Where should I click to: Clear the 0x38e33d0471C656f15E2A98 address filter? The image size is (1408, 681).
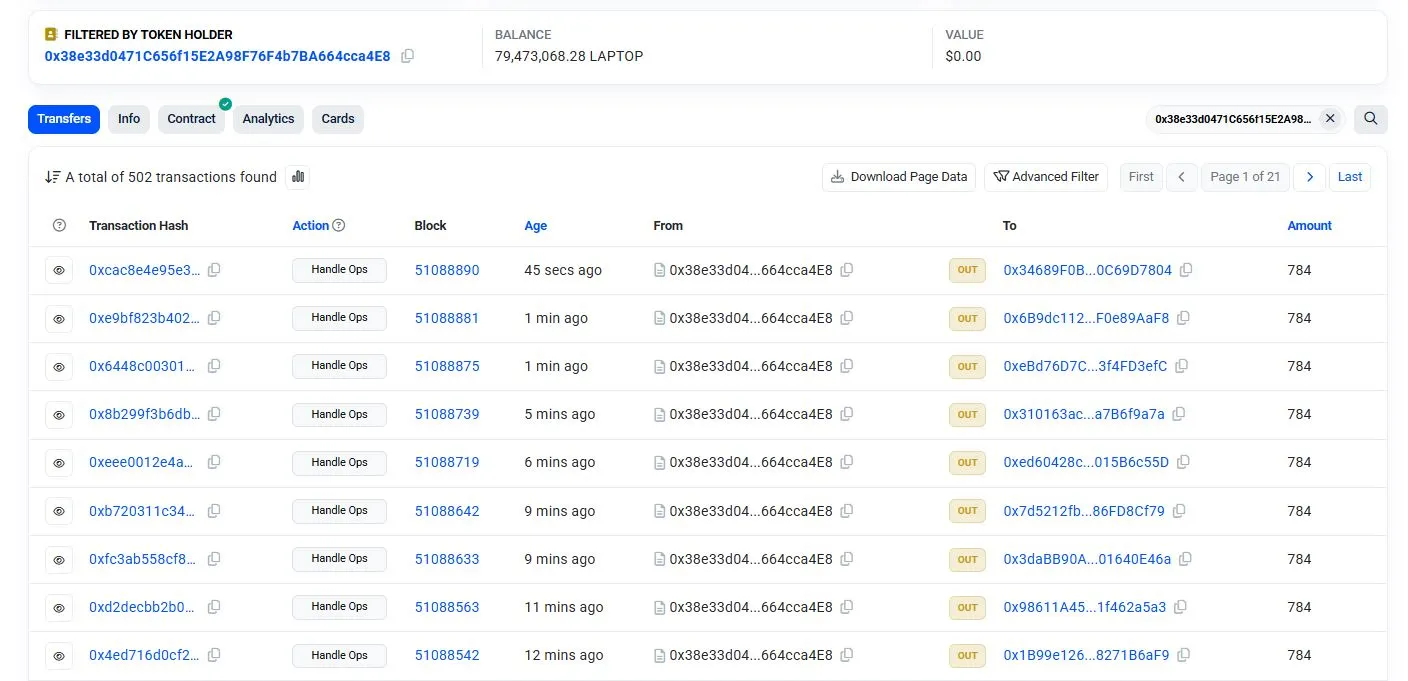tap(1330, 119)
